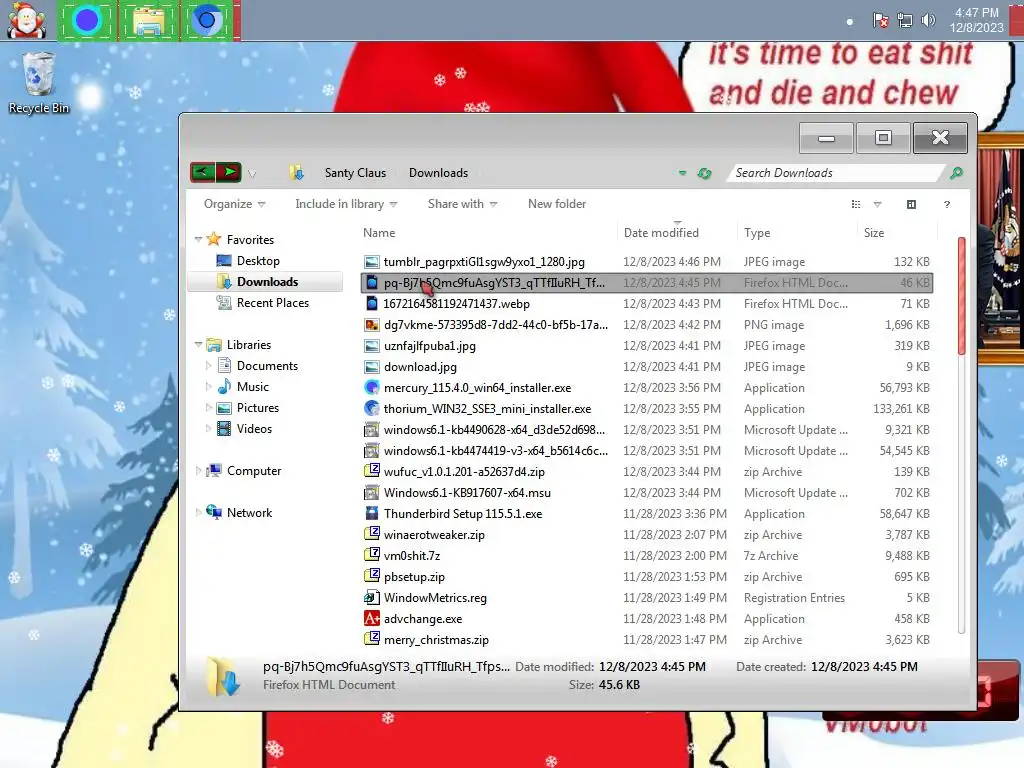Viewport: 1024px width, 768px height.
Task: Click the Downloads breadcrumb in address bar
Action: [438, 173]
